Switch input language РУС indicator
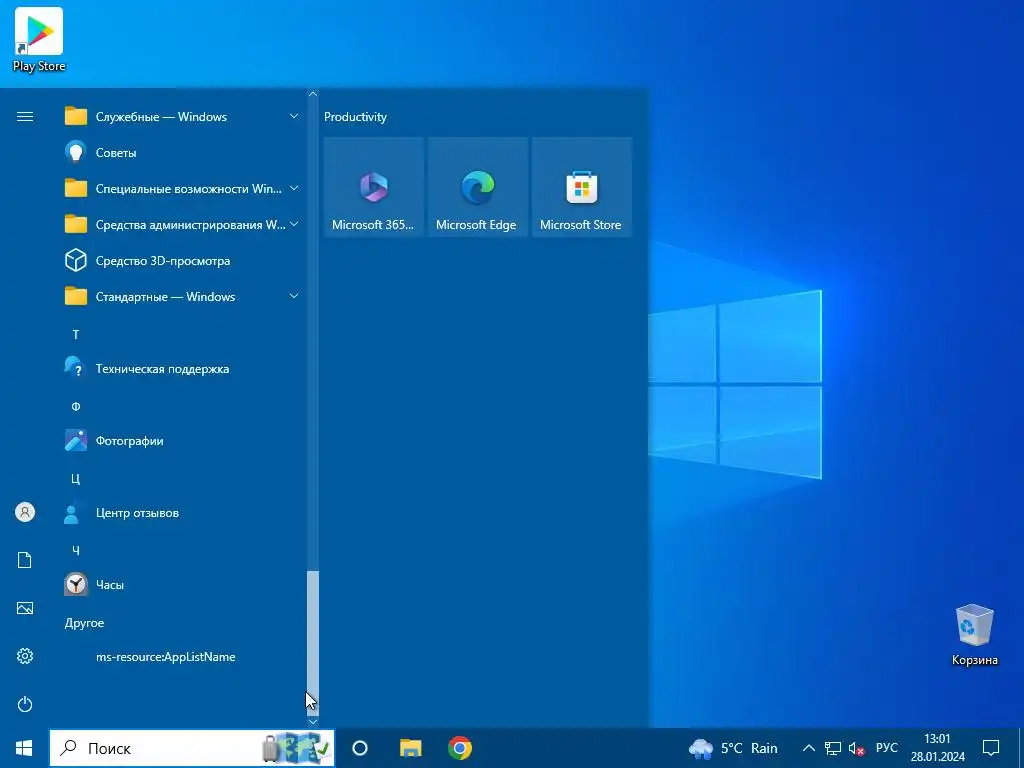 pos(886,748)
